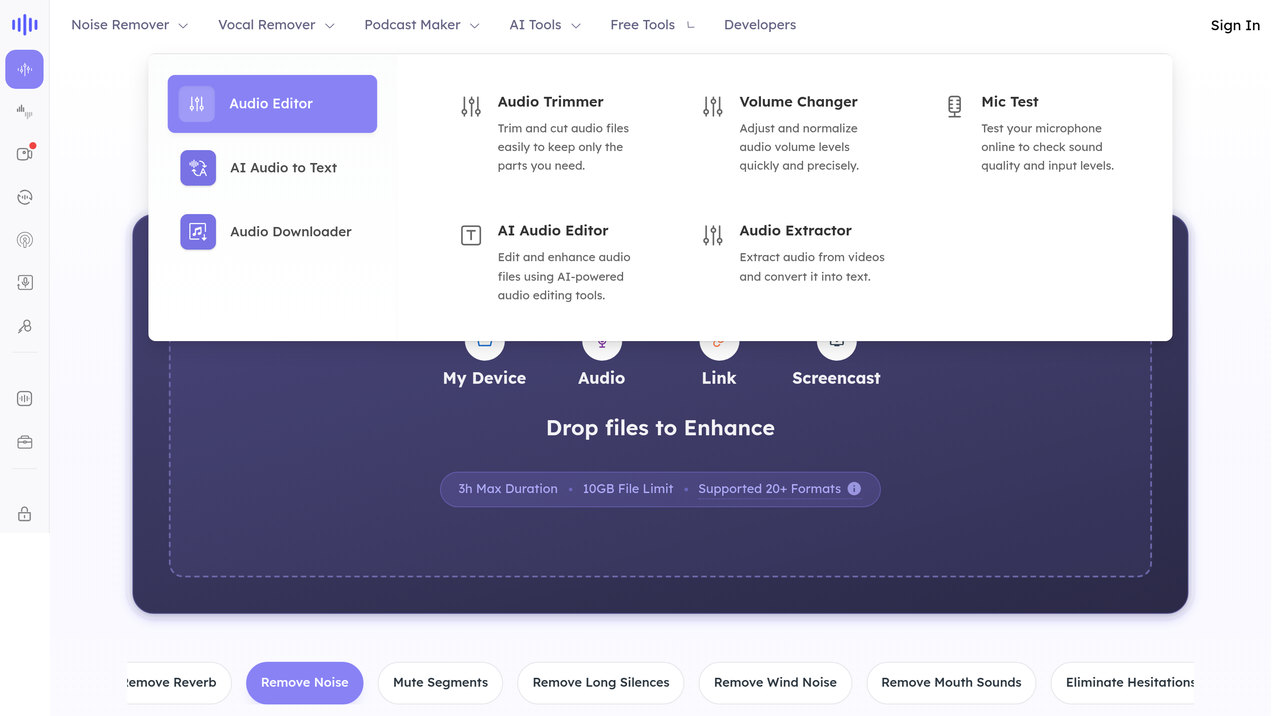Open the podcast broadcast sidebar icon
1280x716 pixels.
pos(25,240)
